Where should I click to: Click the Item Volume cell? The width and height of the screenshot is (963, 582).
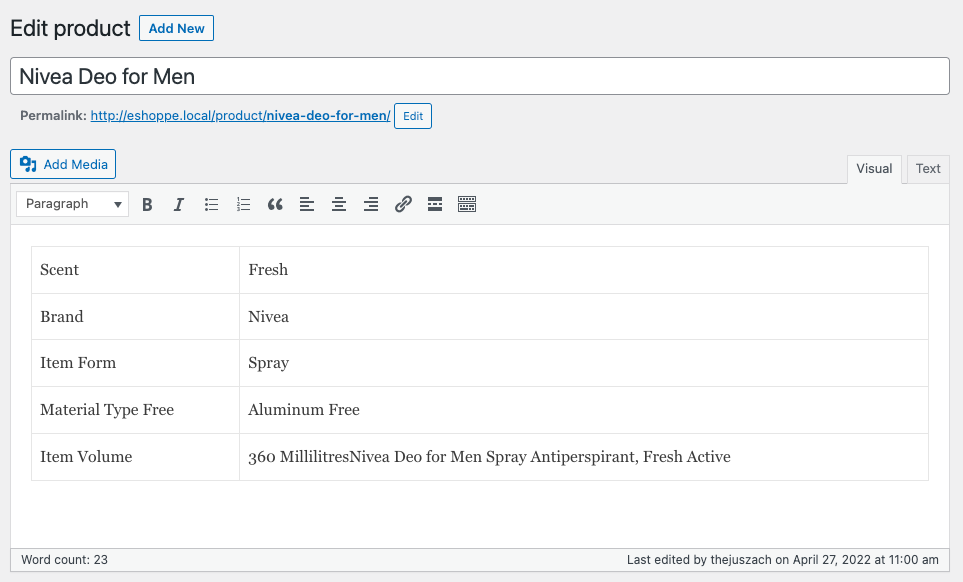click(x=135, y=457)
